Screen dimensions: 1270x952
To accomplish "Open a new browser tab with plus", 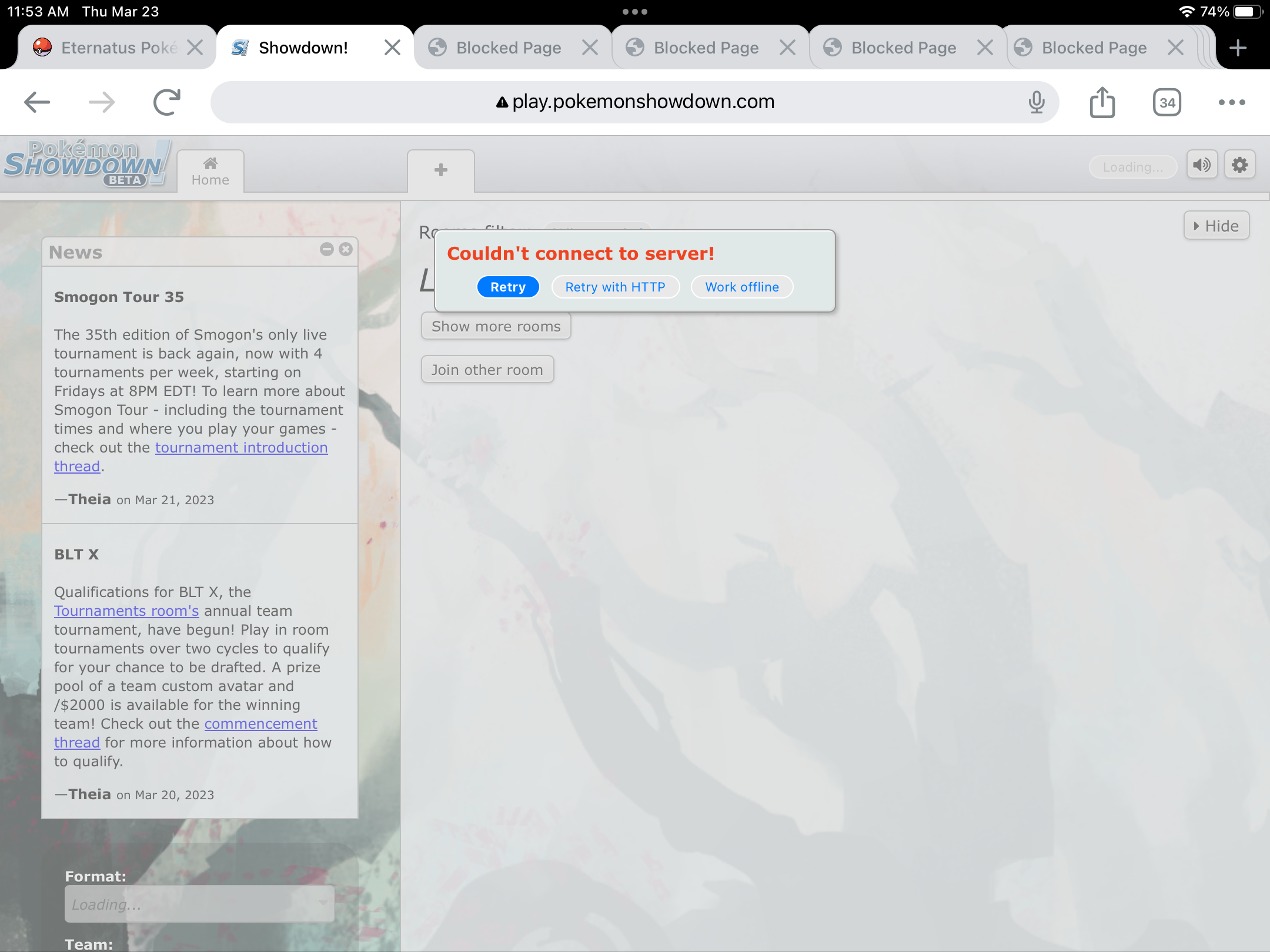I will coord(1238,48).
